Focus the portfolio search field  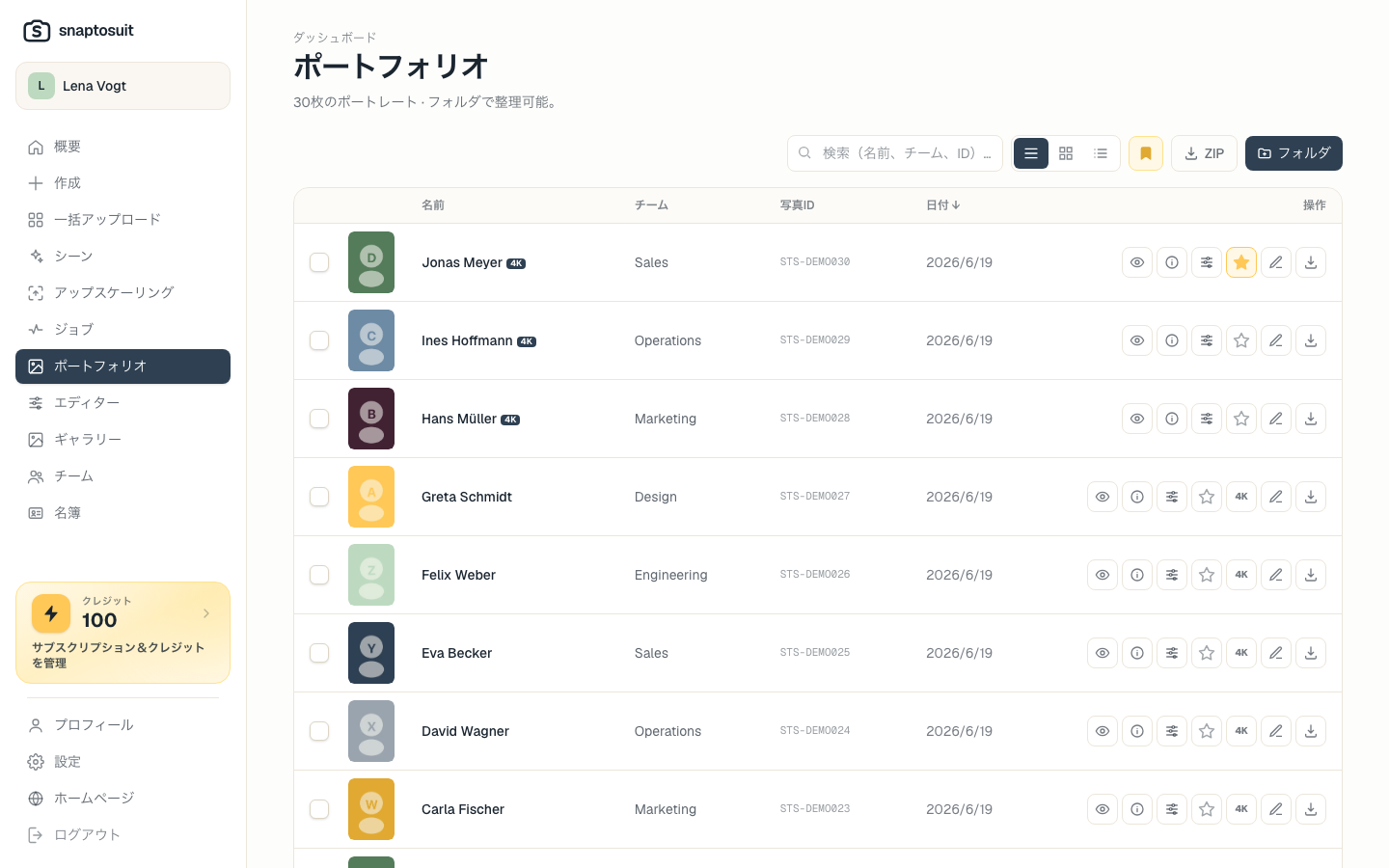[895, 153]
